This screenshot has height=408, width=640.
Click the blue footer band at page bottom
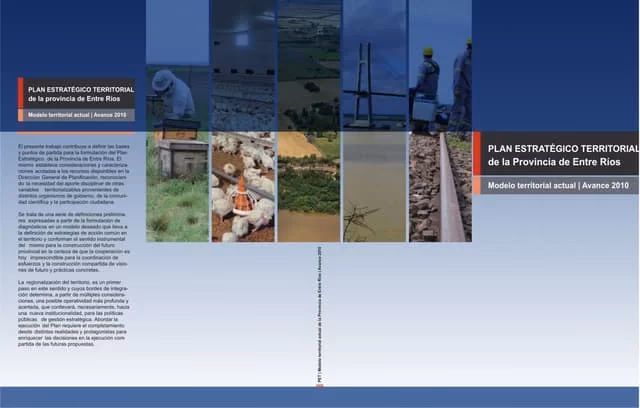click(320, 396)
